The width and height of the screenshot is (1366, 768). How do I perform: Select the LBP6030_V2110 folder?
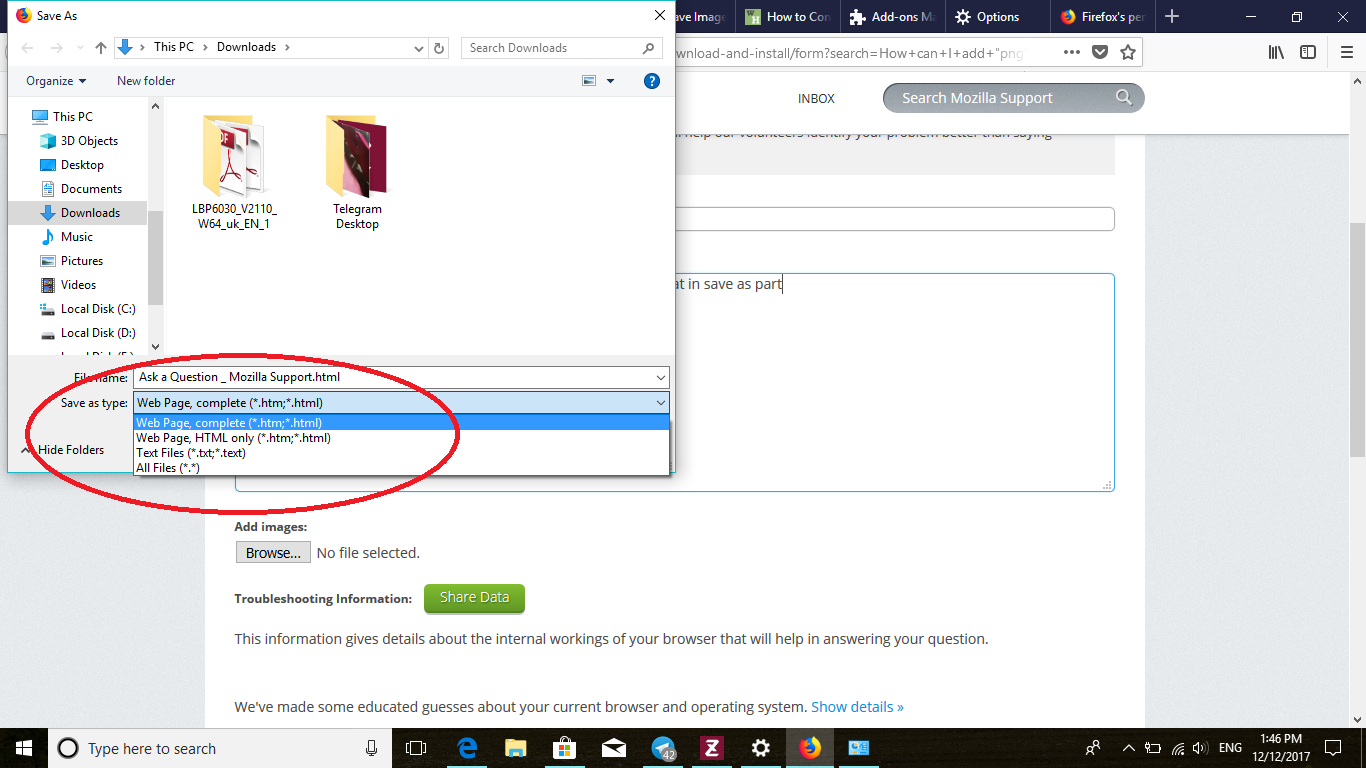234,172
